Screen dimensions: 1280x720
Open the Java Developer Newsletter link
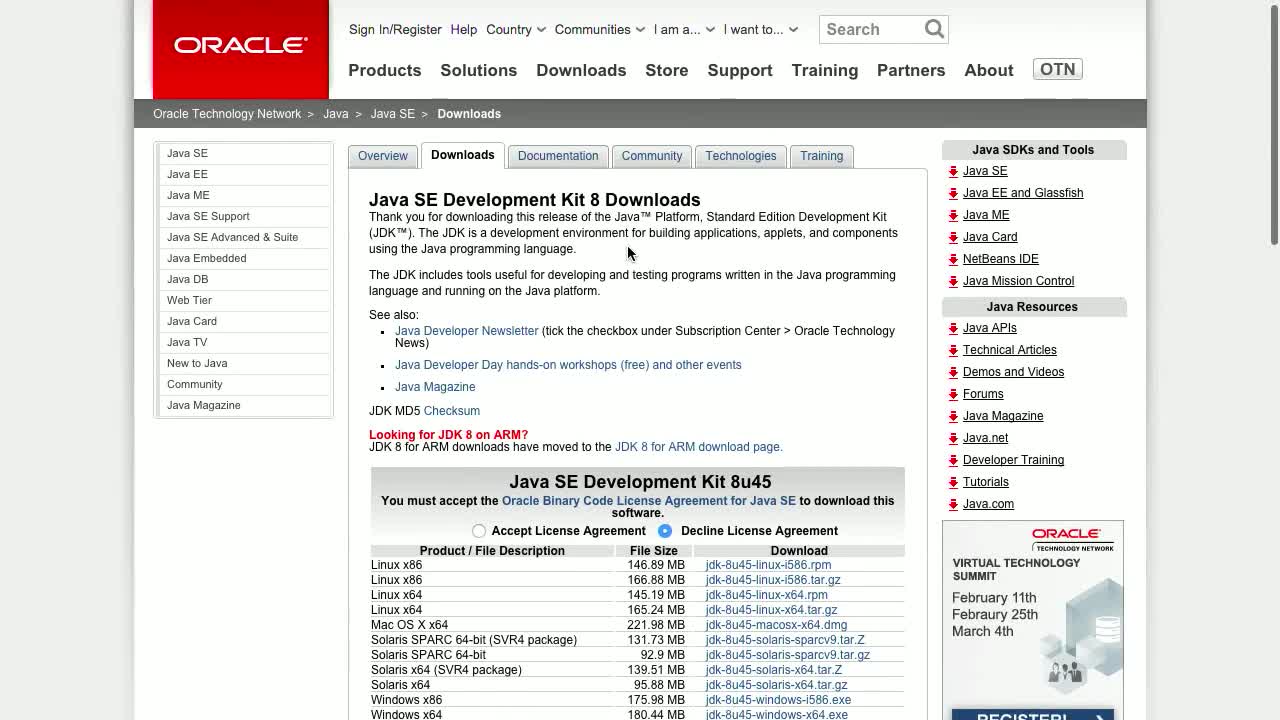(x=467, y=331)
